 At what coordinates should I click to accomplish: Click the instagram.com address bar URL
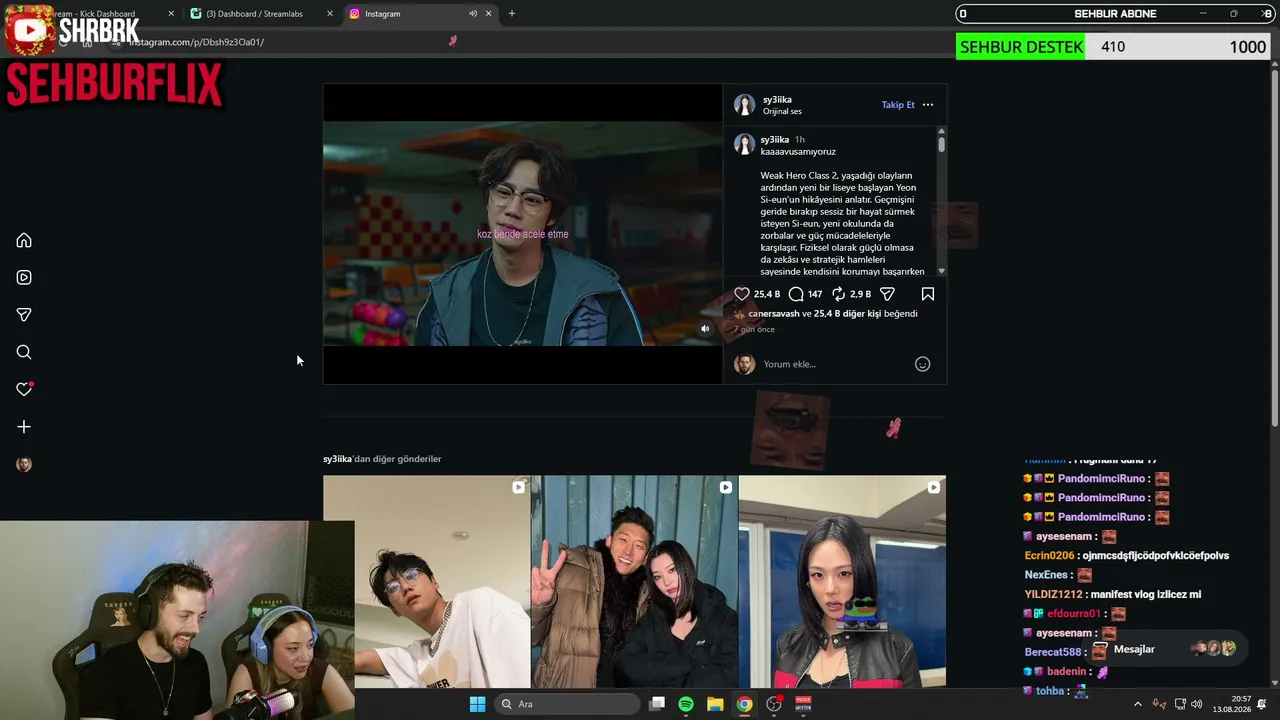tap(196, 42)
